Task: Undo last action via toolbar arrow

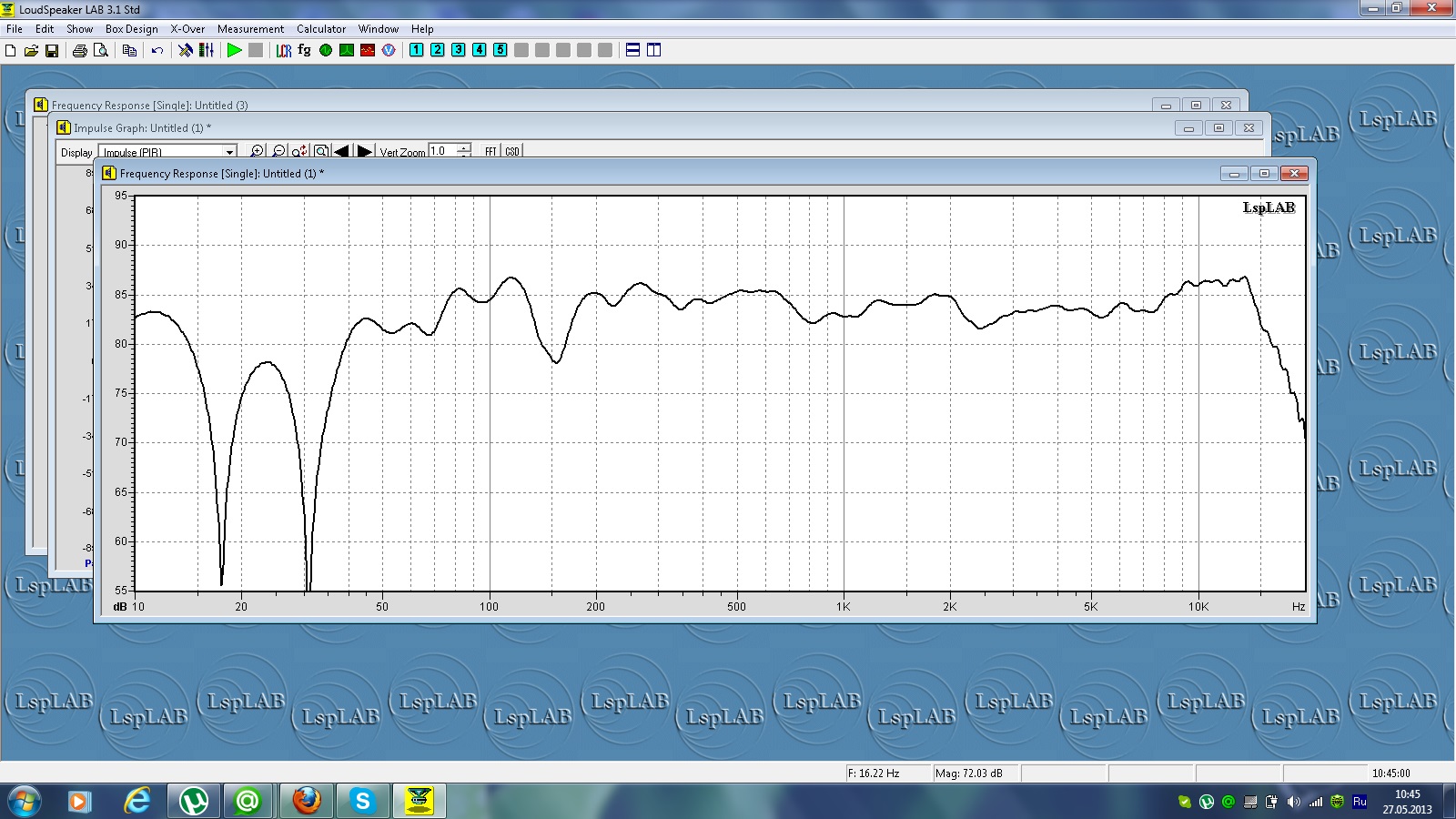Action: click(157, 50)
